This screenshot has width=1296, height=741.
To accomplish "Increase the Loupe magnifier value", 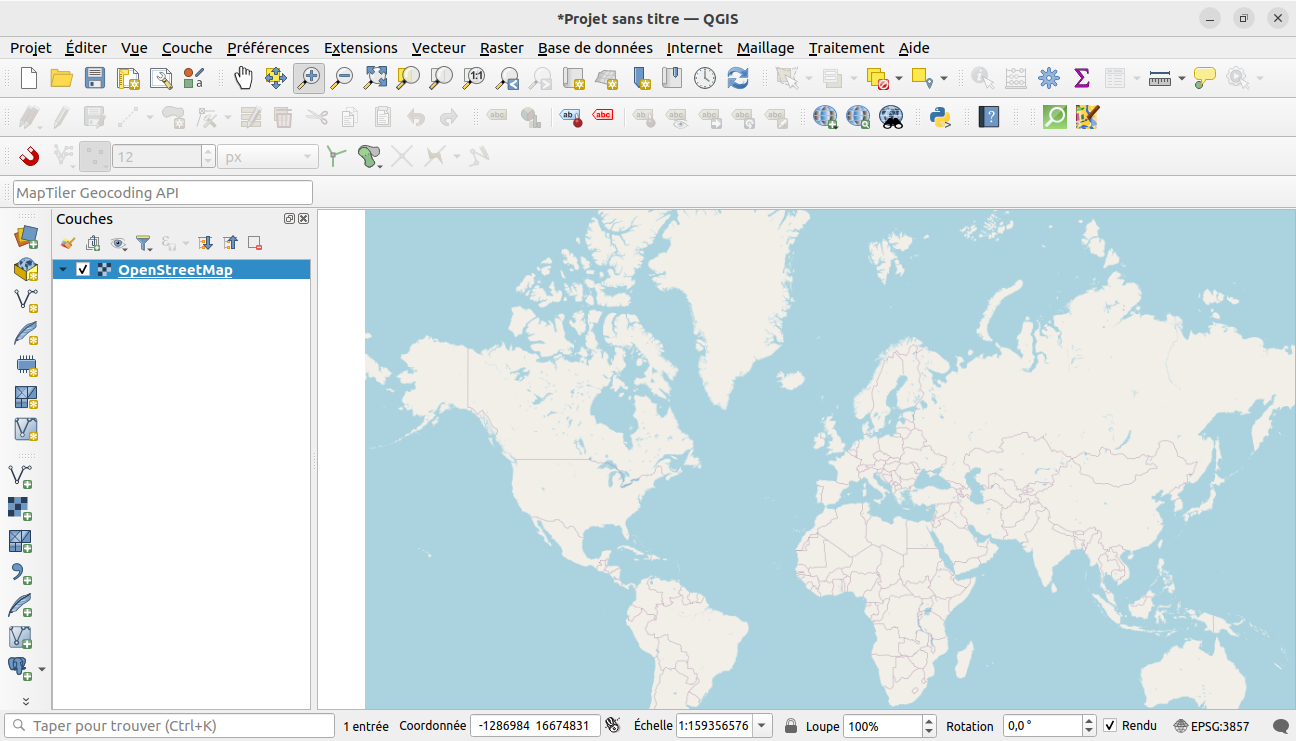I will click(x=929, y=721).
